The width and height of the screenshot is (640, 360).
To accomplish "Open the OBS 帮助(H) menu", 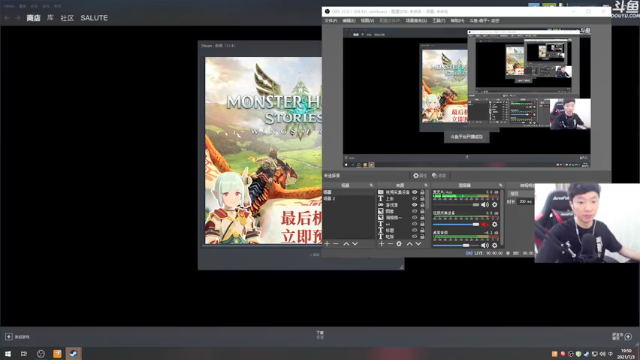I will coord(457,21).
